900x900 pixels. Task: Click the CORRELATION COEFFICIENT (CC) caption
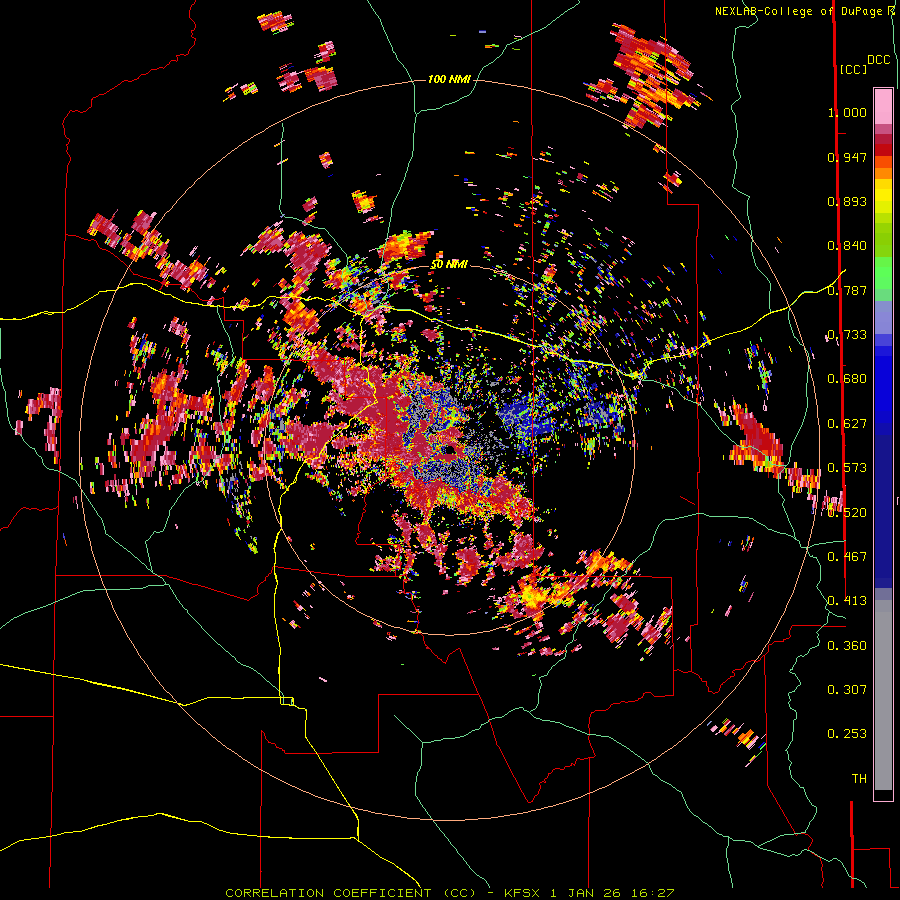(351, 893)
